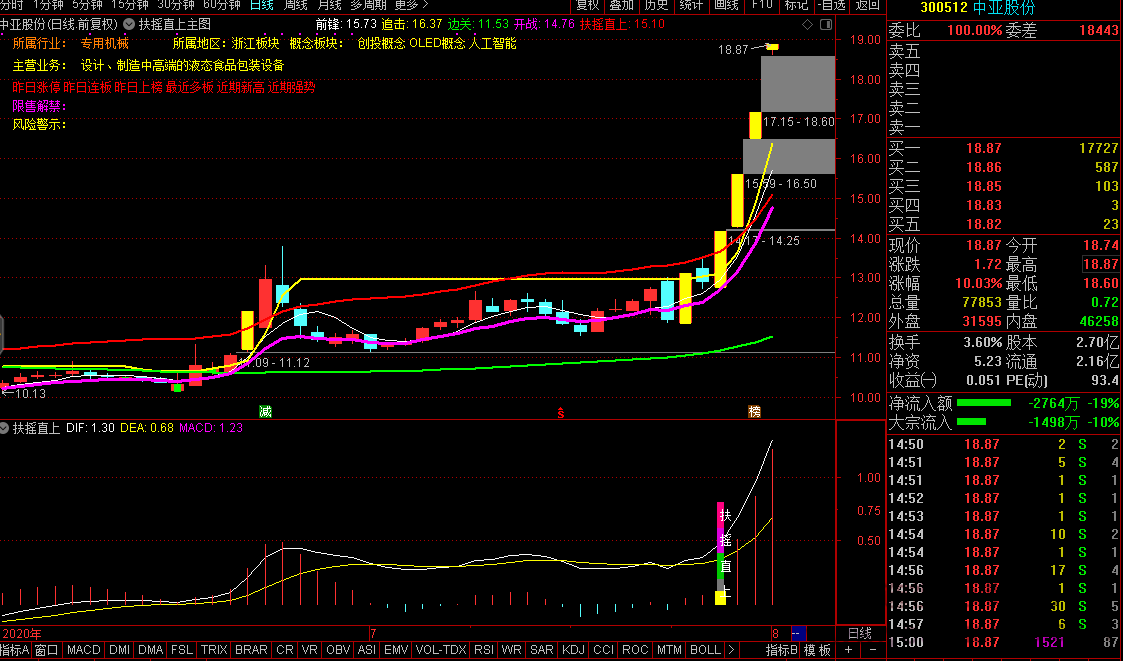
Task: Toggle 复权 price adjustment in top toolbar
Action: [x=588, y=5]
